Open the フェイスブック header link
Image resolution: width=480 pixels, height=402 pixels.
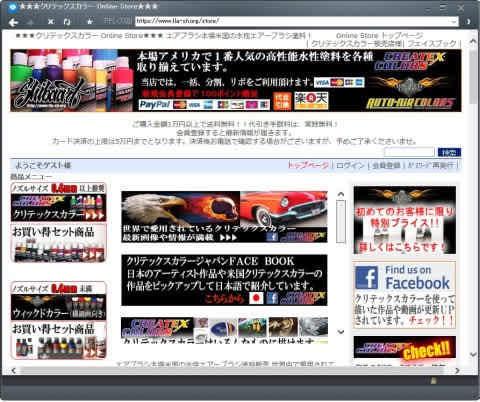[432, 44]
